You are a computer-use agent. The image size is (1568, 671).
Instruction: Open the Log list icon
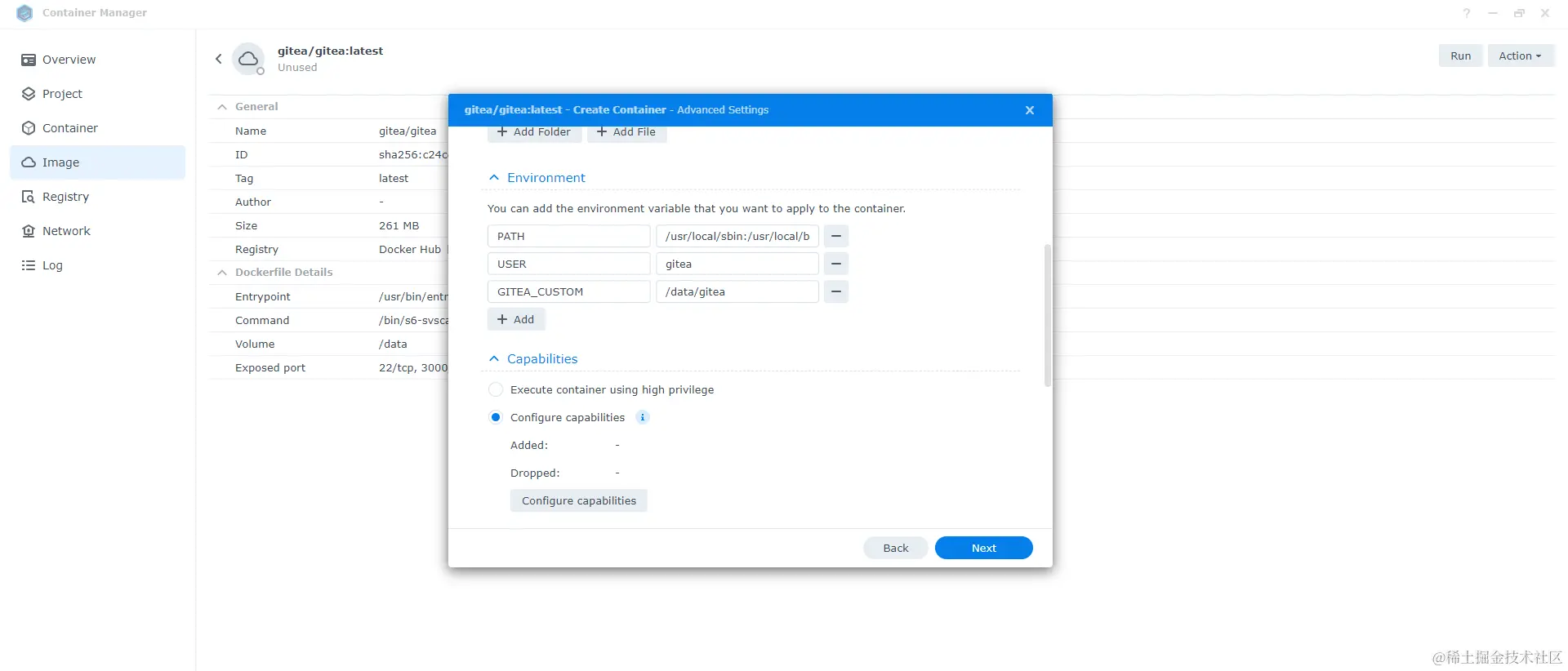(29, 265)
